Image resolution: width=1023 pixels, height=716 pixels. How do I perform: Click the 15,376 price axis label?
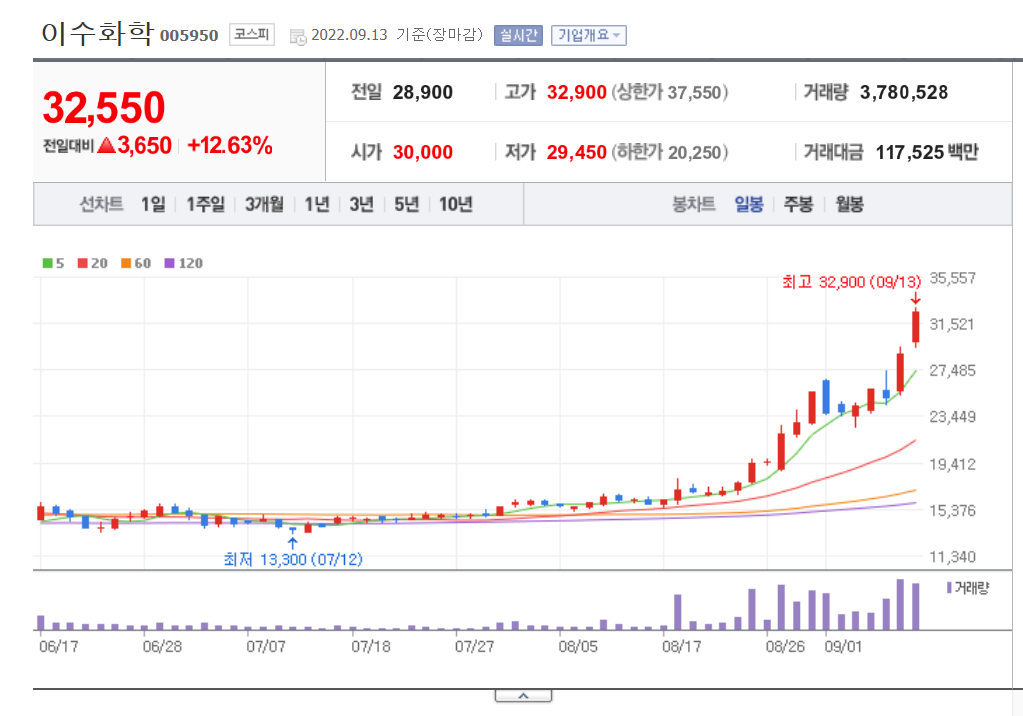(953, 510)
